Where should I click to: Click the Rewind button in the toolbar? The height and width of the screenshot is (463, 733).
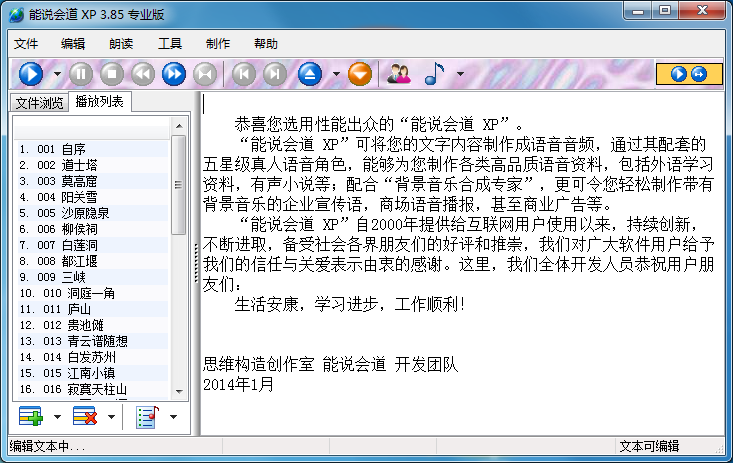(x=143, y=74)
